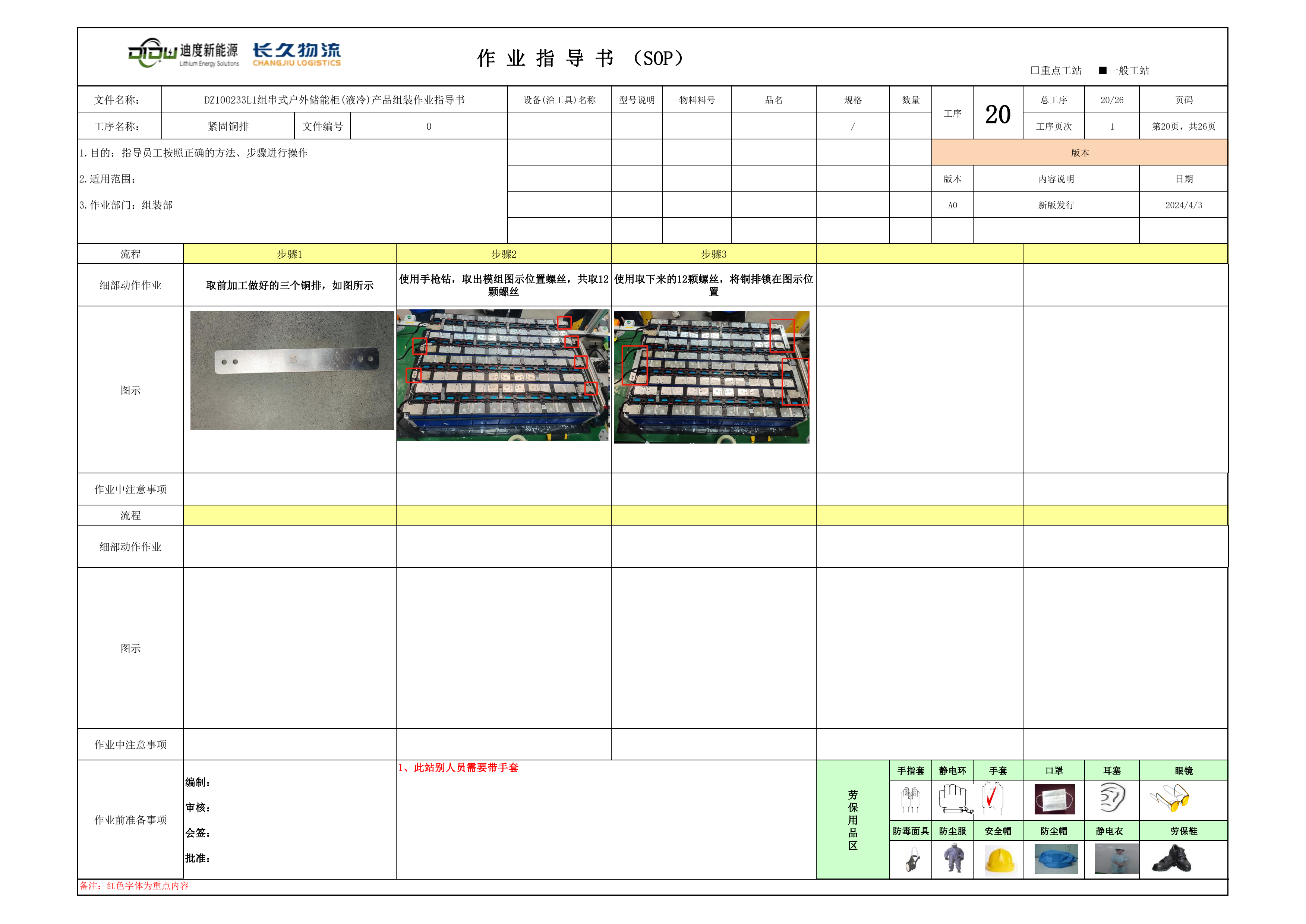This screenshot has width=1306, height=924.
Task: Click the copper busbar photo in step 1
Action: (x=292, y=370)
